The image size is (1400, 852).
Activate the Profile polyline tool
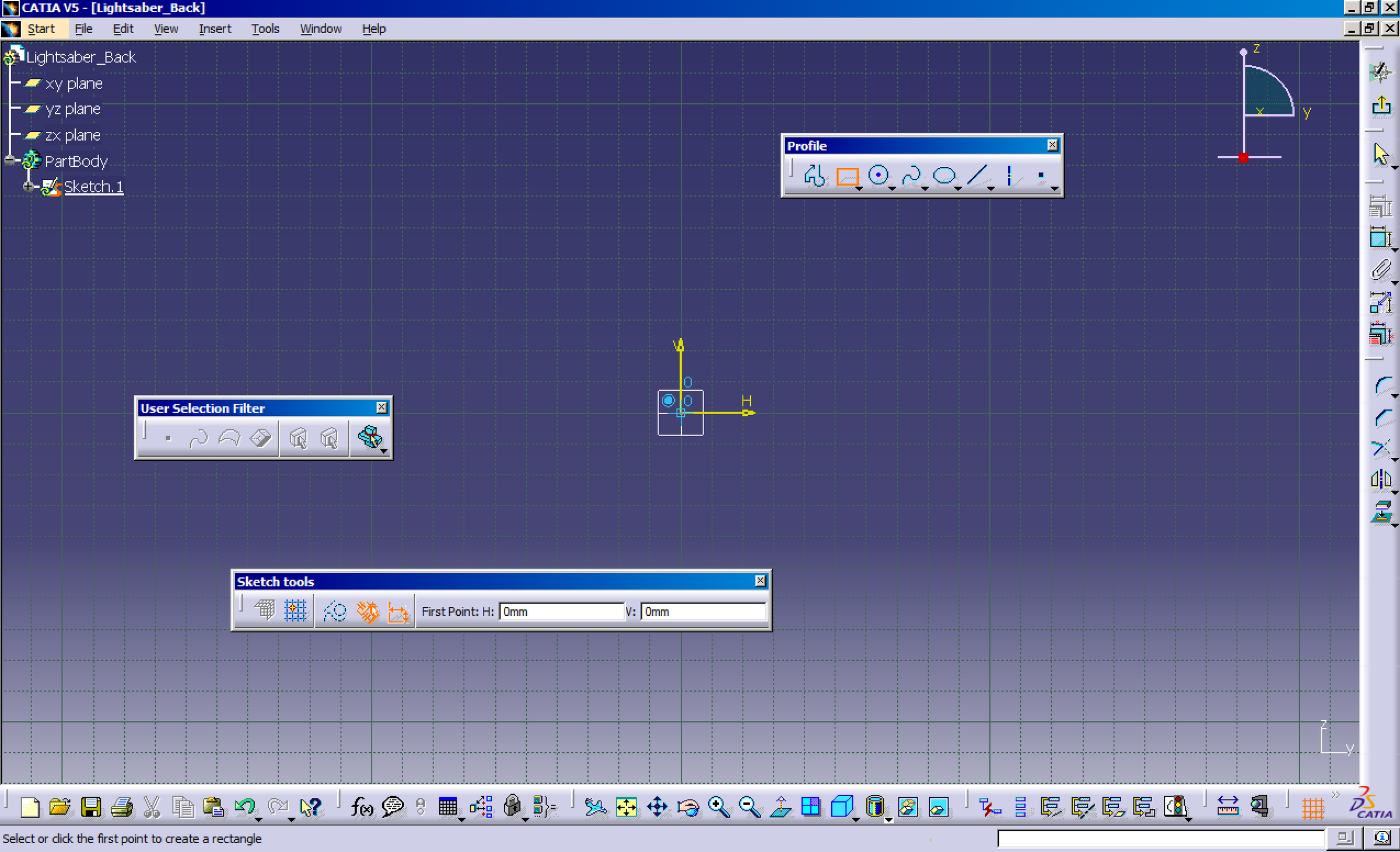(x=814, y=176)
